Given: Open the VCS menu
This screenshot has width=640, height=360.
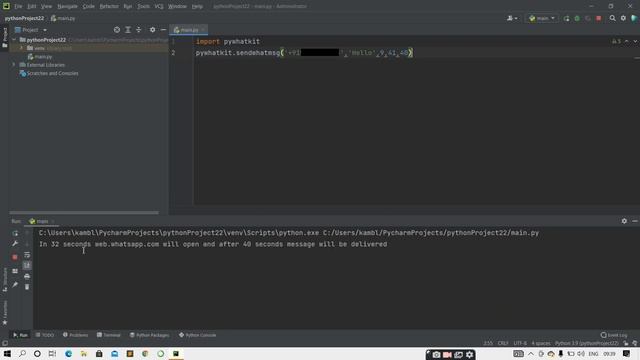Looking at the screenshot, I should (159, 7).
